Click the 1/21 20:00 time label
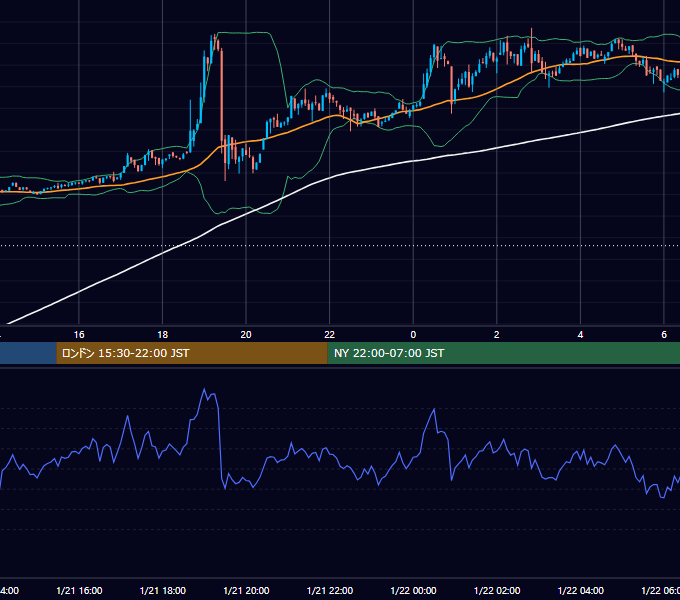The height and width of the screenshot is (600, 680). pyautogui.click(x=246, y=590)
